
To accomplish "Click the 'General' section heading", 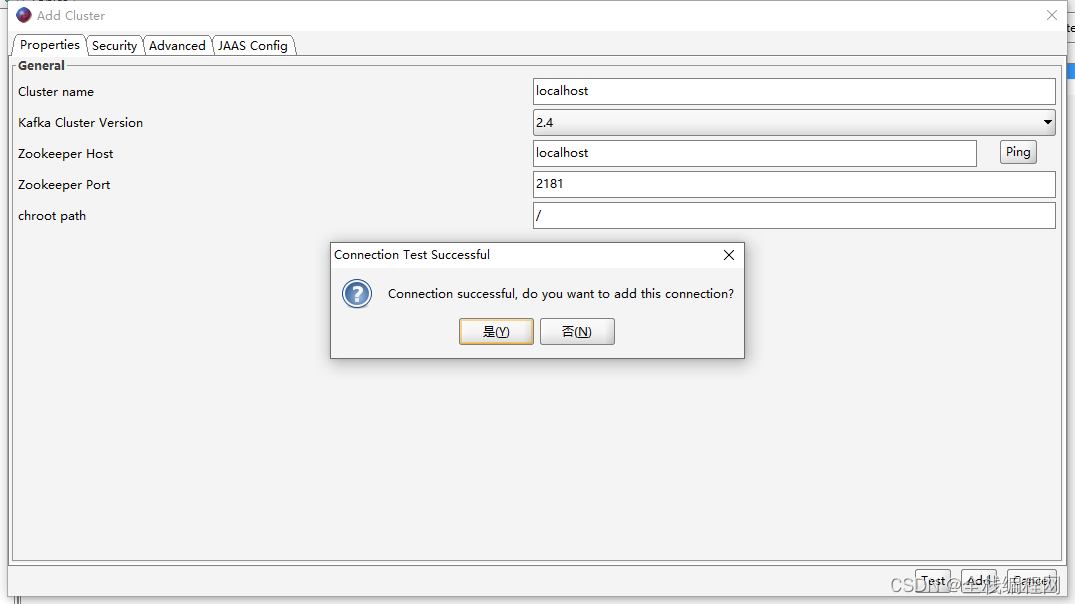I will (x=41, y=65).
